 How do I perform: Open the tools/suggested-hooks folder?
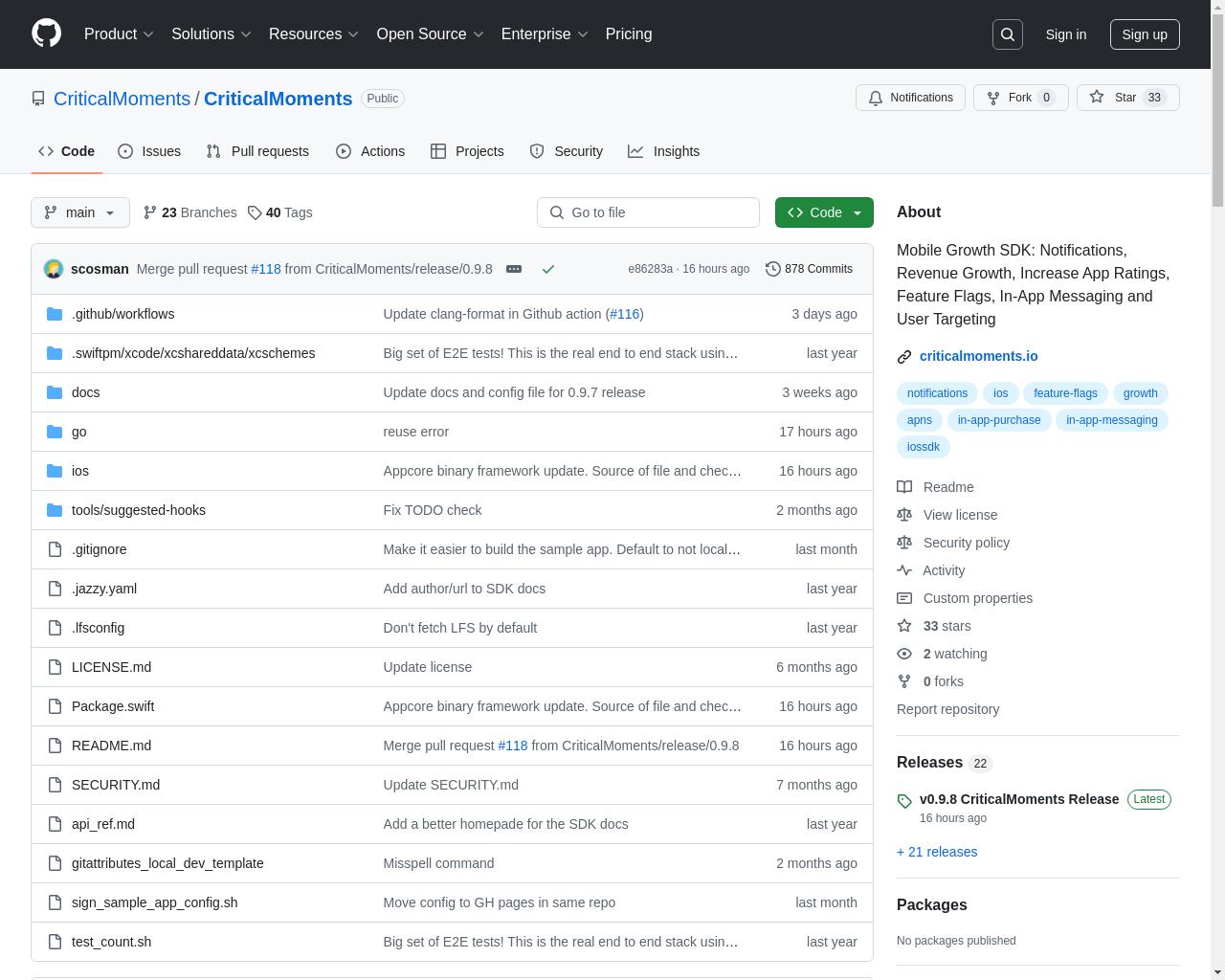point(139,510)
